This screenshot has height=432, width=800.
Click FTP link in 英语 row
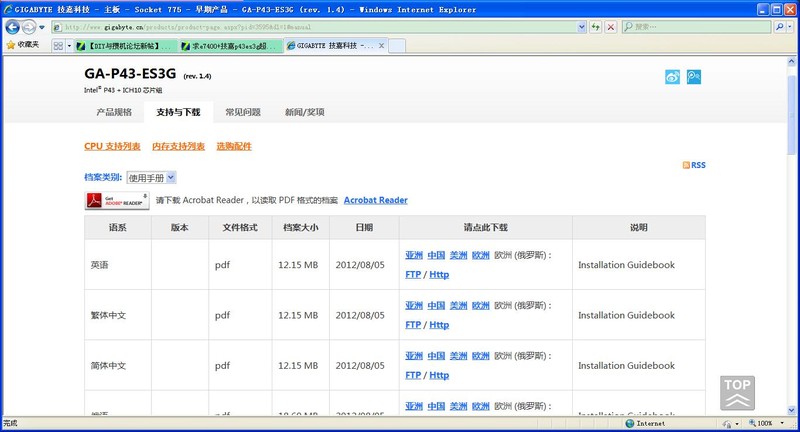click(x=413, y=274)
